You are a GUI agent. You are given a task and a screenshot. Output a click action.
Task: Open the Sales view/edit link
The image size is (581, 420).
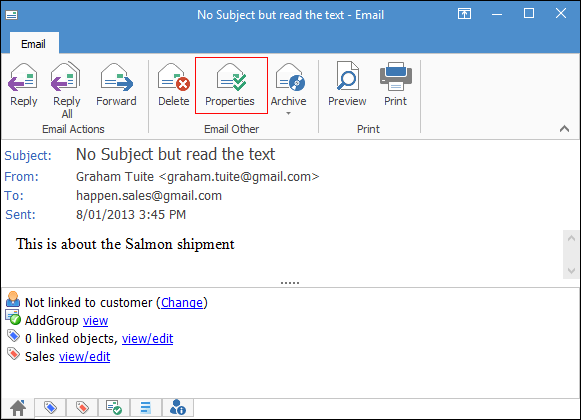84,356
